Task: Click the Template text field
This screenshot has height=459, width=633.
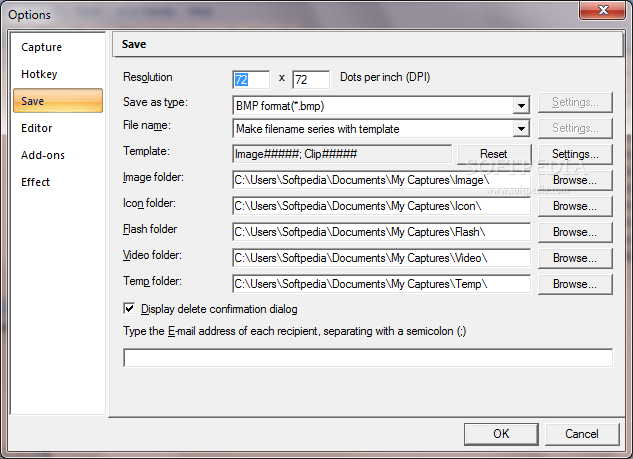Action: coord(342,154)
